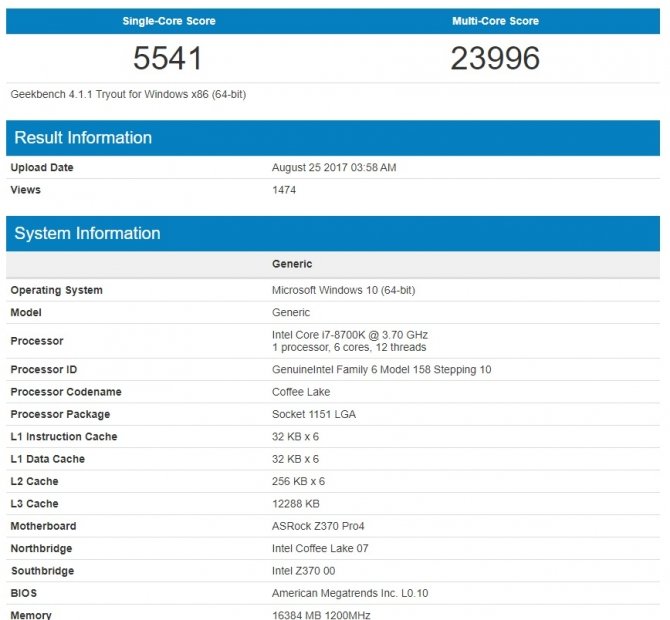Click the Processor ID label

click(x=44, y=370)
